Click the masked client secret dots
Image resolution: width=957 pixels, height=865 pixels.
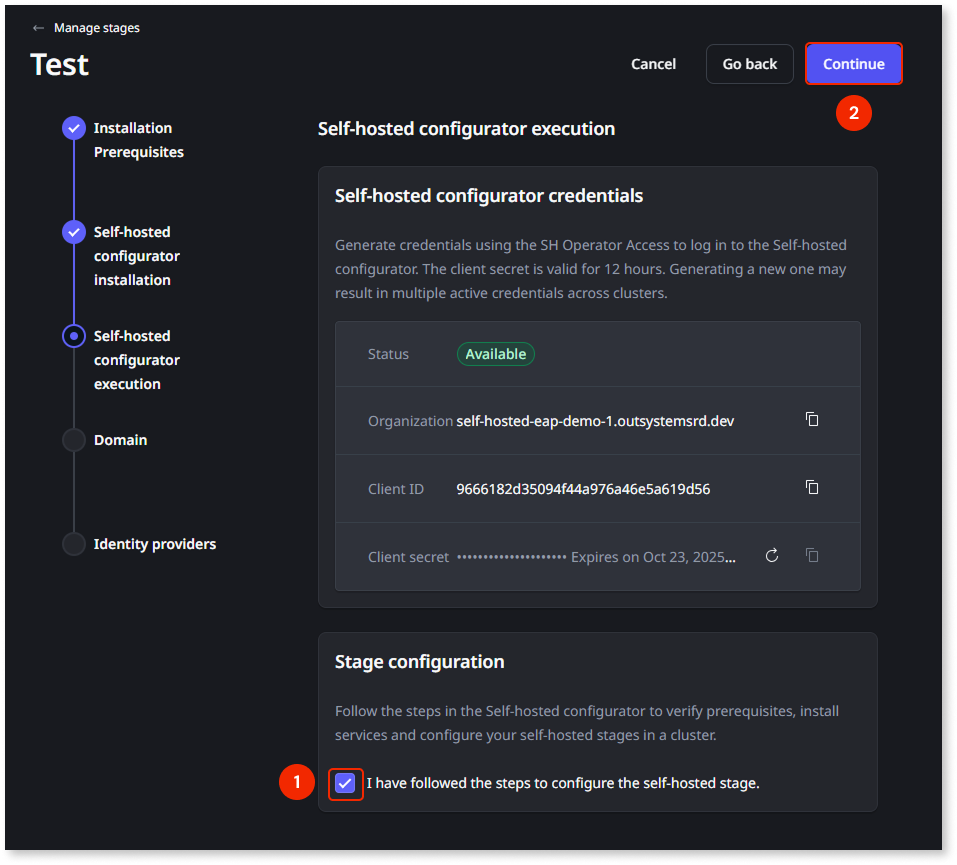click(x=511, y=557)
